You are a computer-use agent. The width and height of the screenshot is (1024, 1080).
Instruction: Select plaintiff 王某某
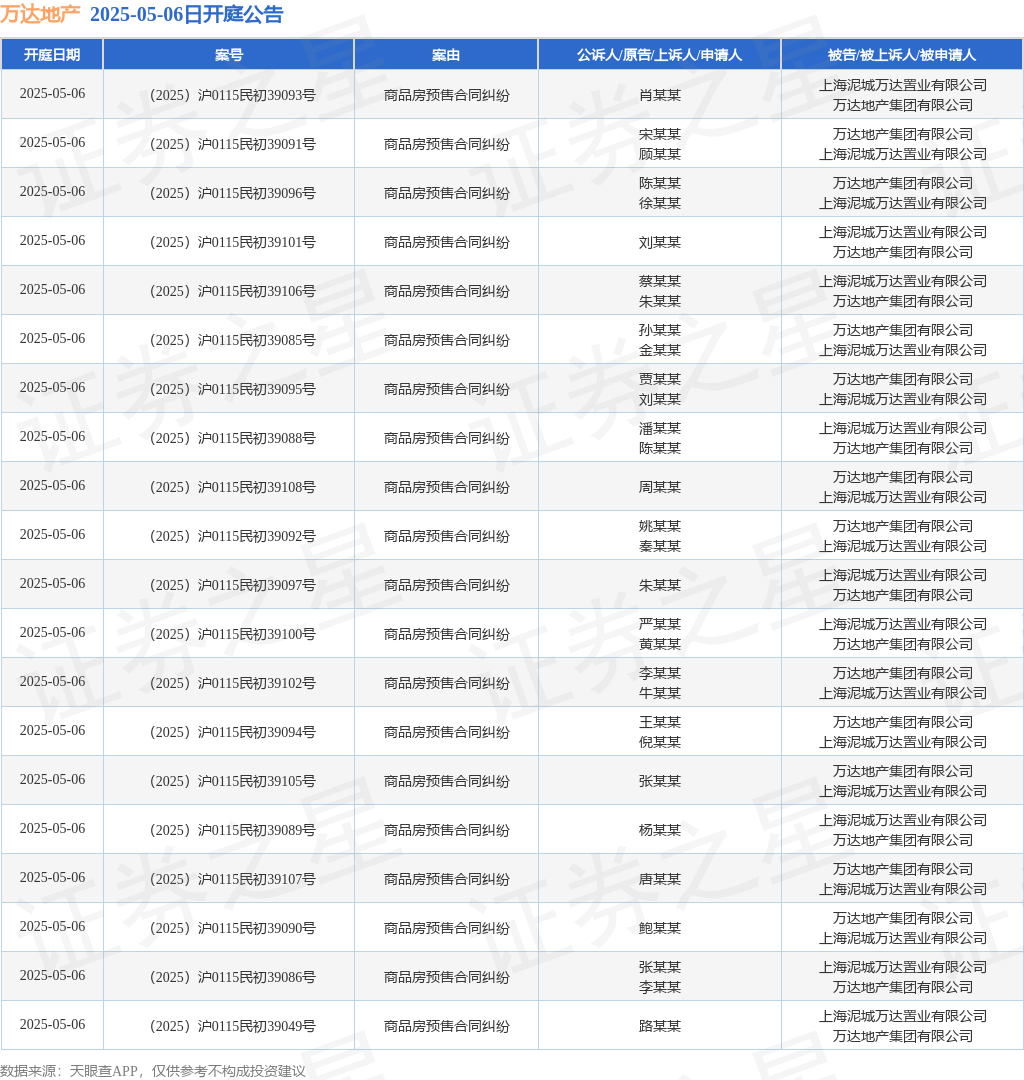pyautogui.click(x=660, y=721)
